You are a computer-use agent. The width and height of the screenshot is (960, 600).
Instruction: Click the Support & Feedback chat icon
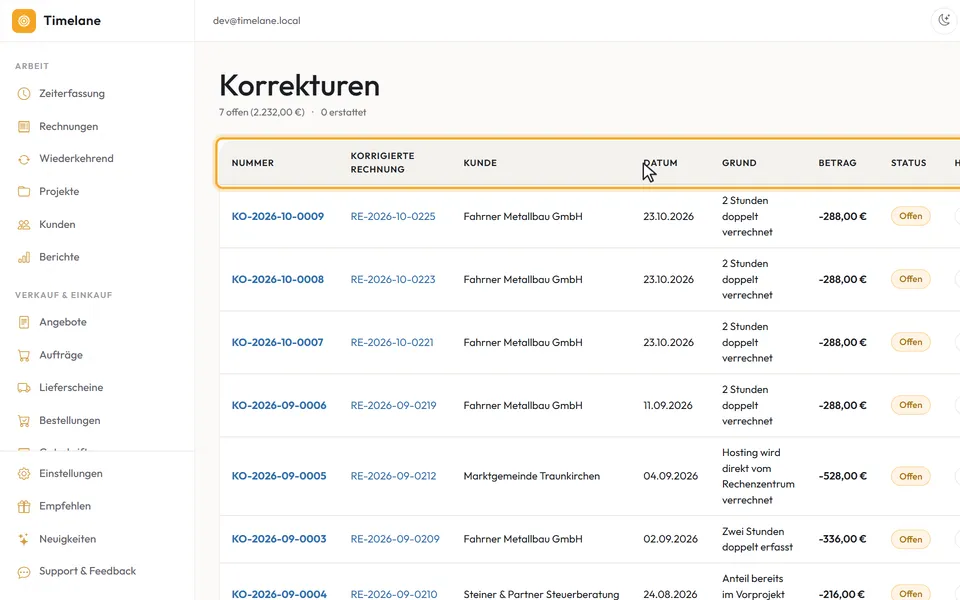tap(24, 572)
